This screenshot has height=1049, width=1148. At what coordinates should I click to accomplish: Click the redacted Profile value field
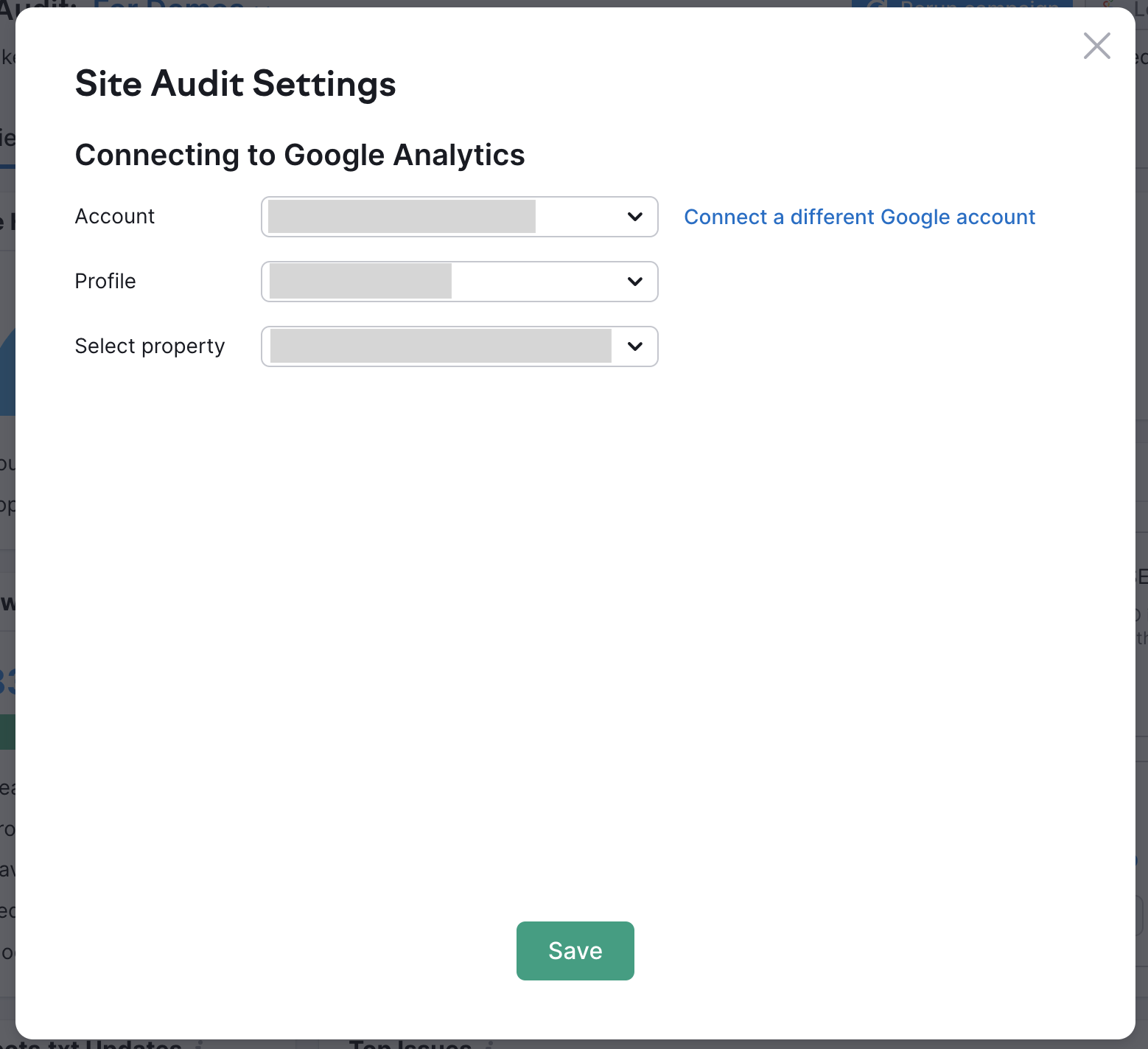pyautogui.click(x=360, y=282)
